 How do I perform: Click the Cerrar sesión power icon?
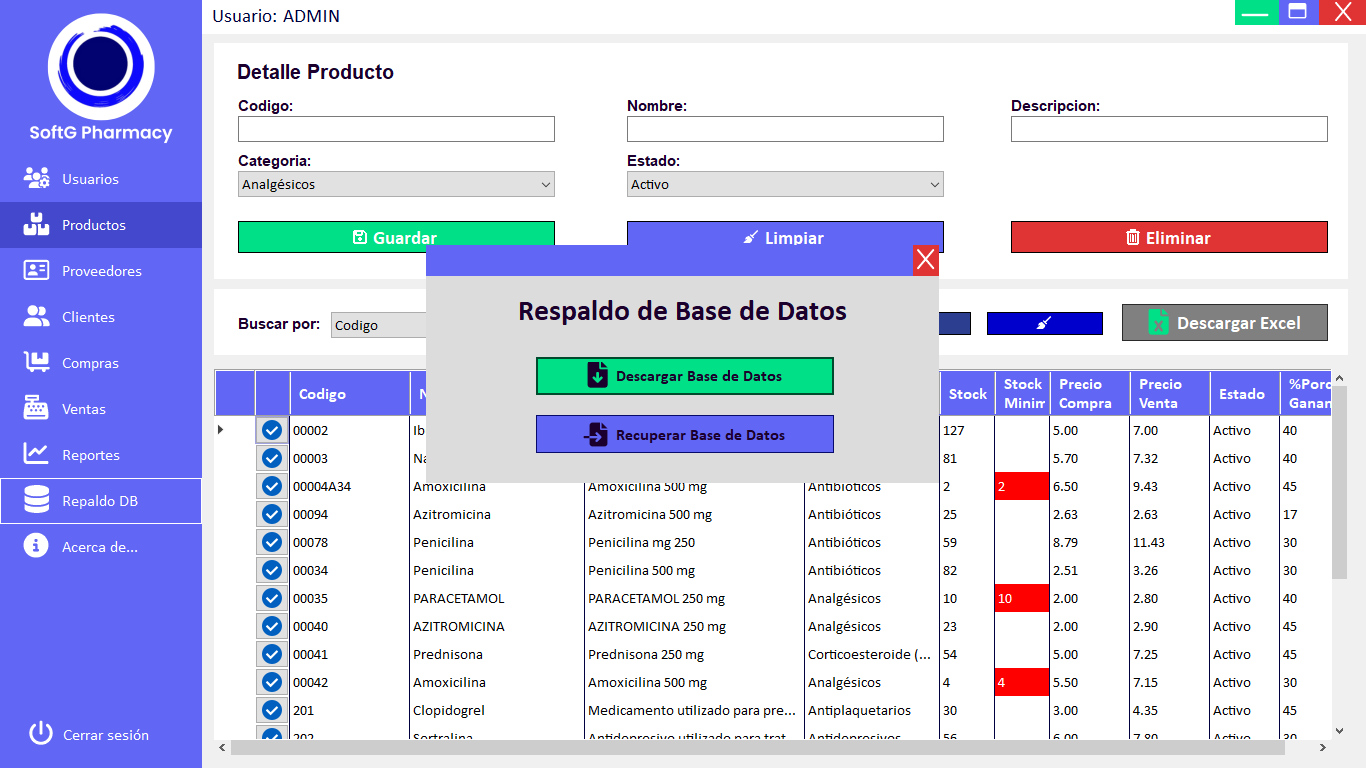pos(40,734)
